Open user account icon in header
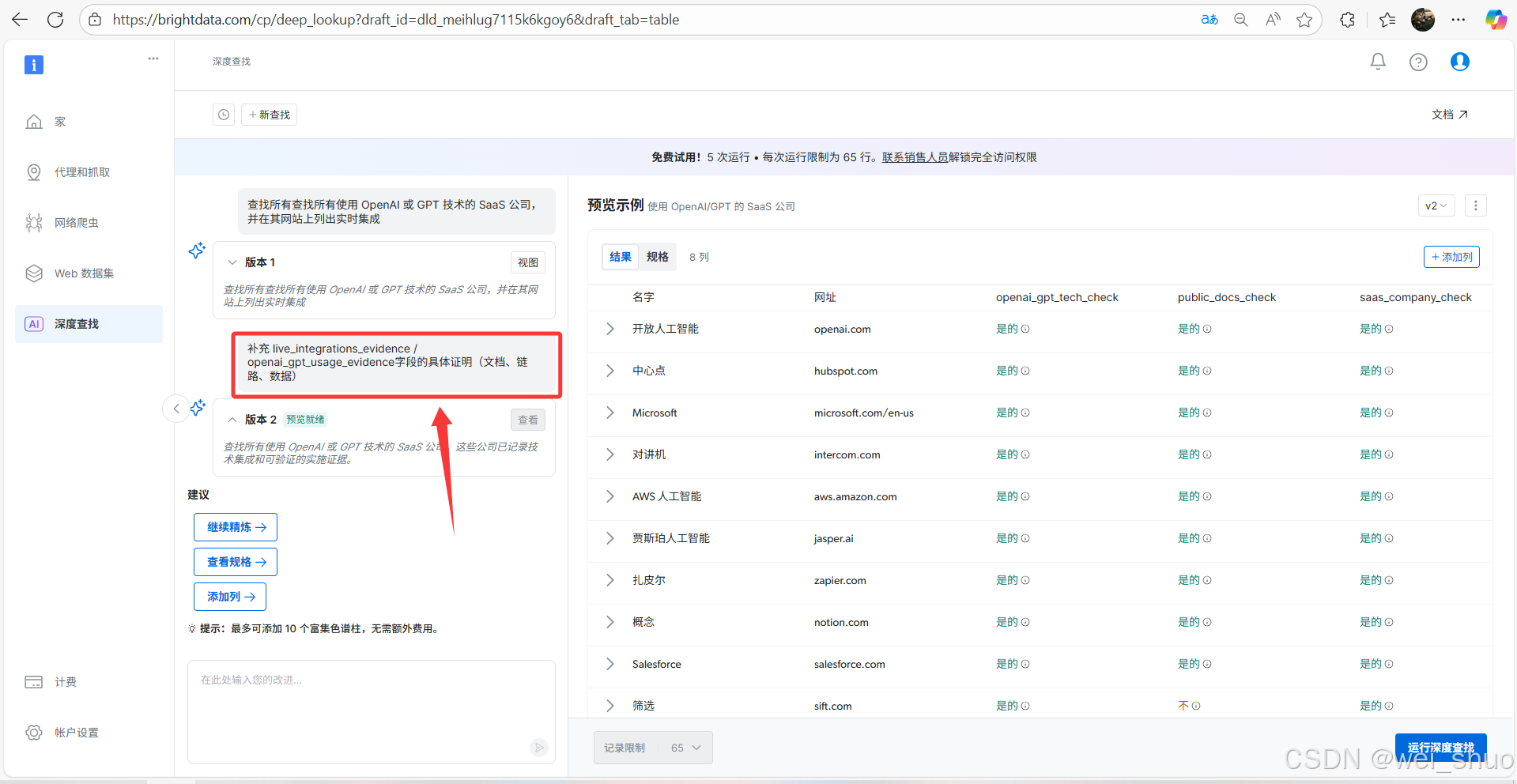The height and width of the screenshot is (784, 1517). (1460, 62)
